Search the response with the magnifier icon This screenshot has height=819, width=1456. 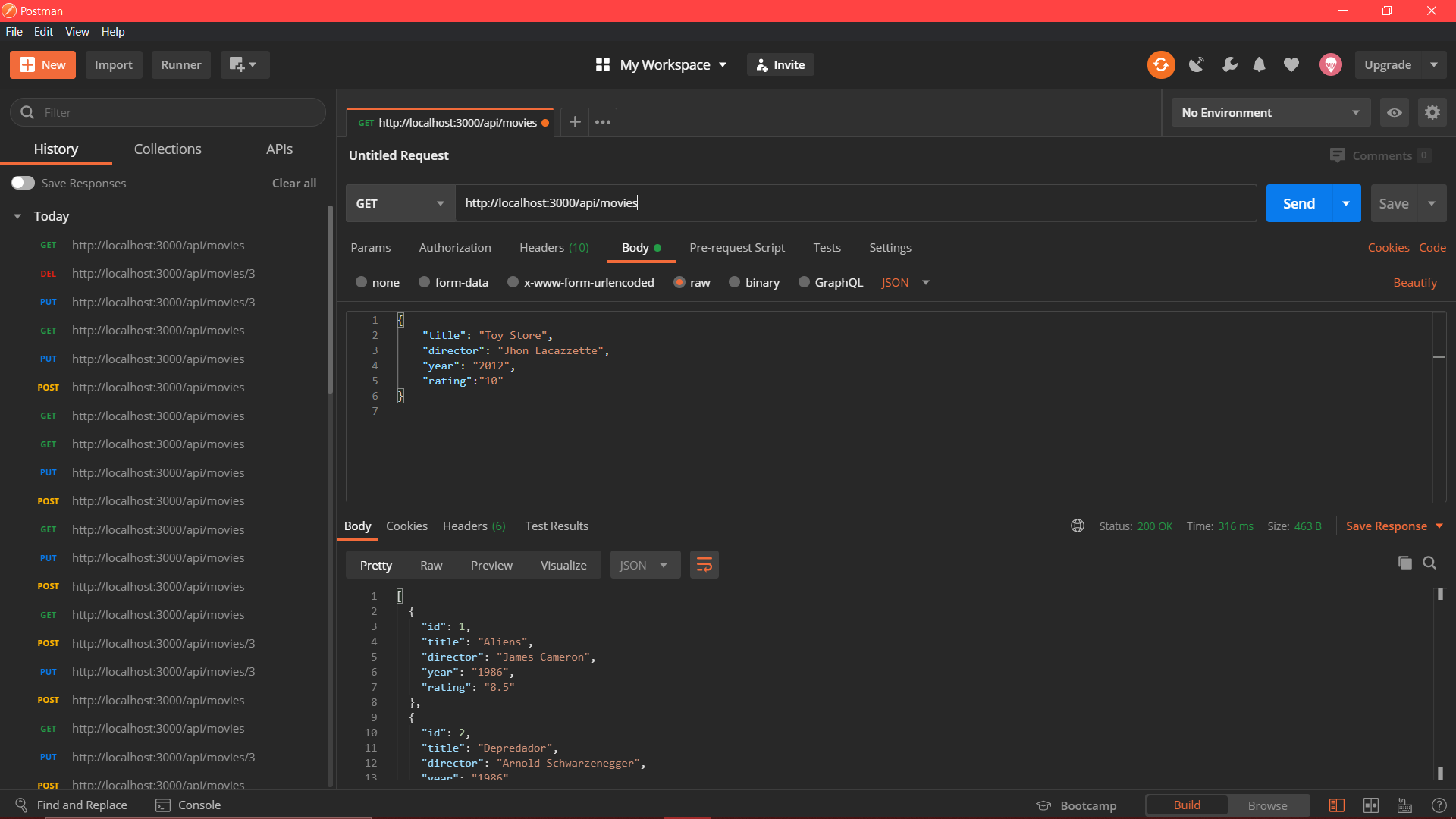(x=1429, y=563)
